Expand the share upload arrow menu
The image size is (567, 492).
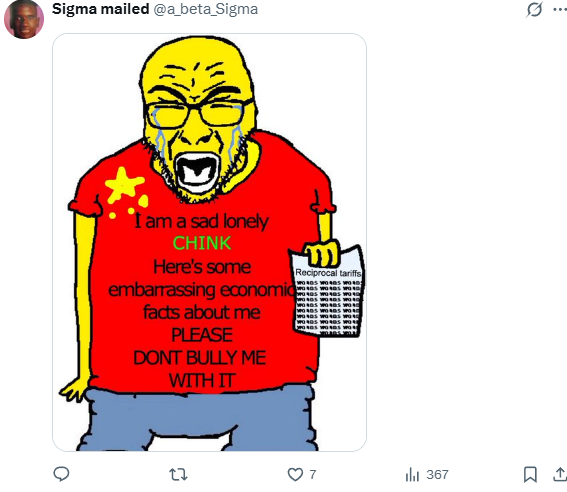(x=560, y=474)
